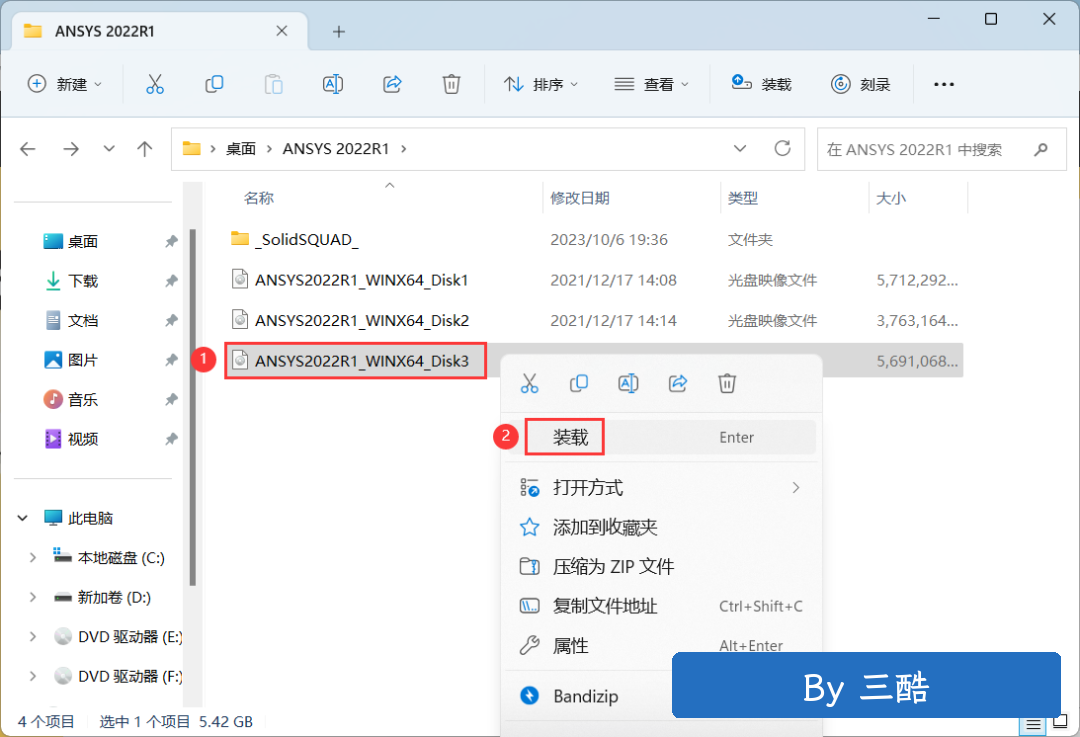Screen dimensions: 1080x737
Task: Open 下载 in the quick access sidebar
Action: (x=83, y=281)
